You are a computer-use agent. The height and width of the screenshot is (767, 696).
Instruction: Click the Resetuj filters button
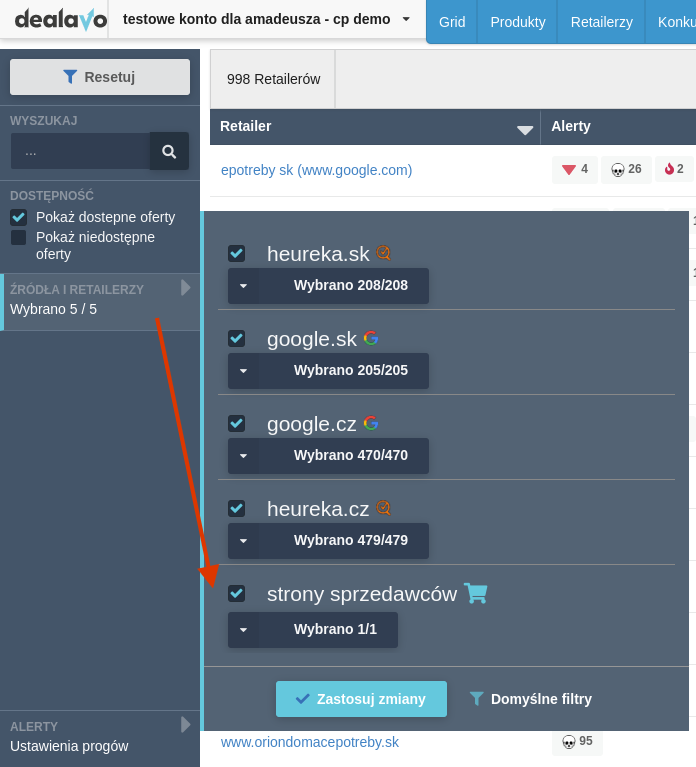pos(100,77)
